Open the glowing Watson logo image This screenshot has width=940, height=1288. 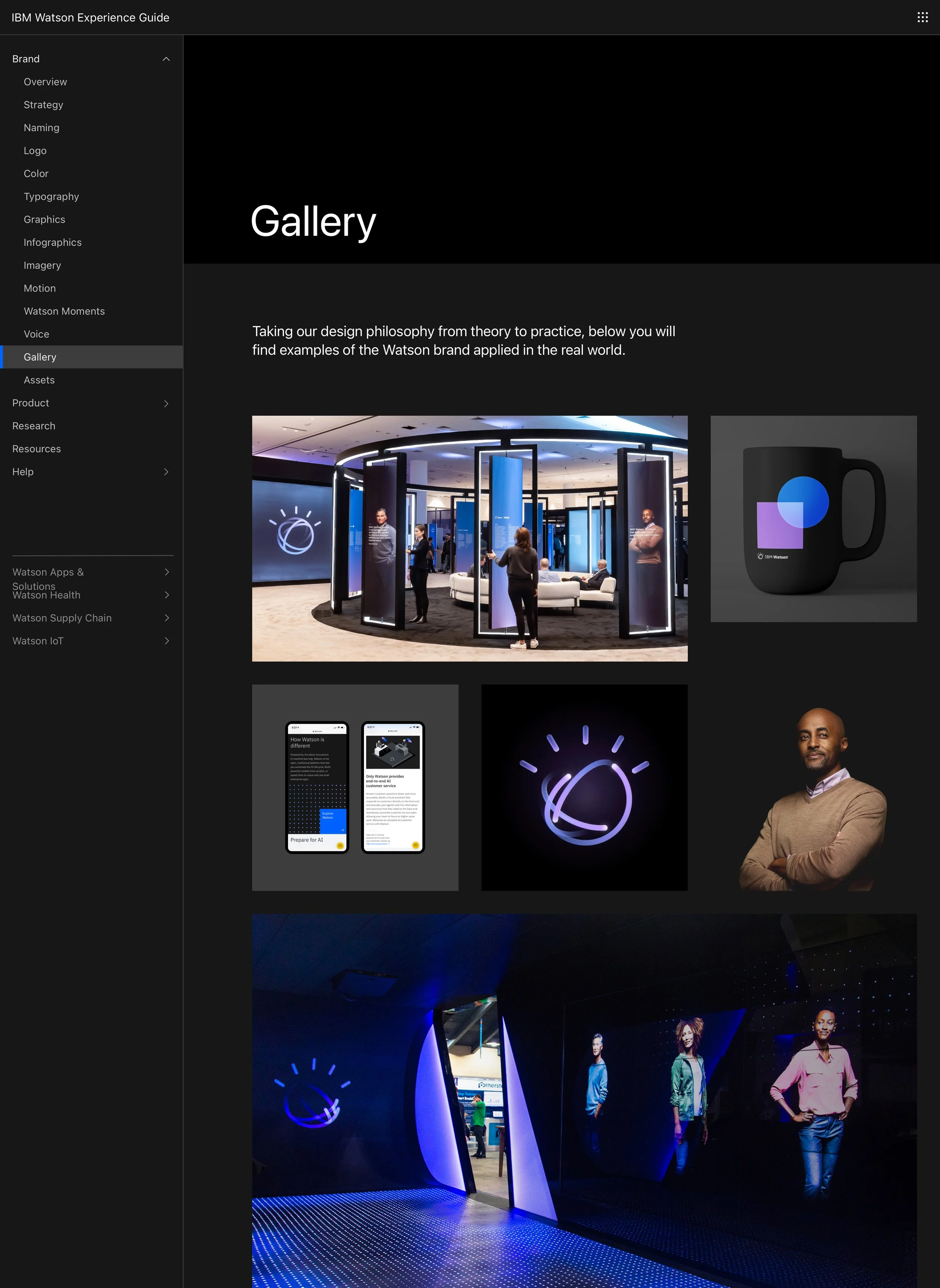coord(584,787)
